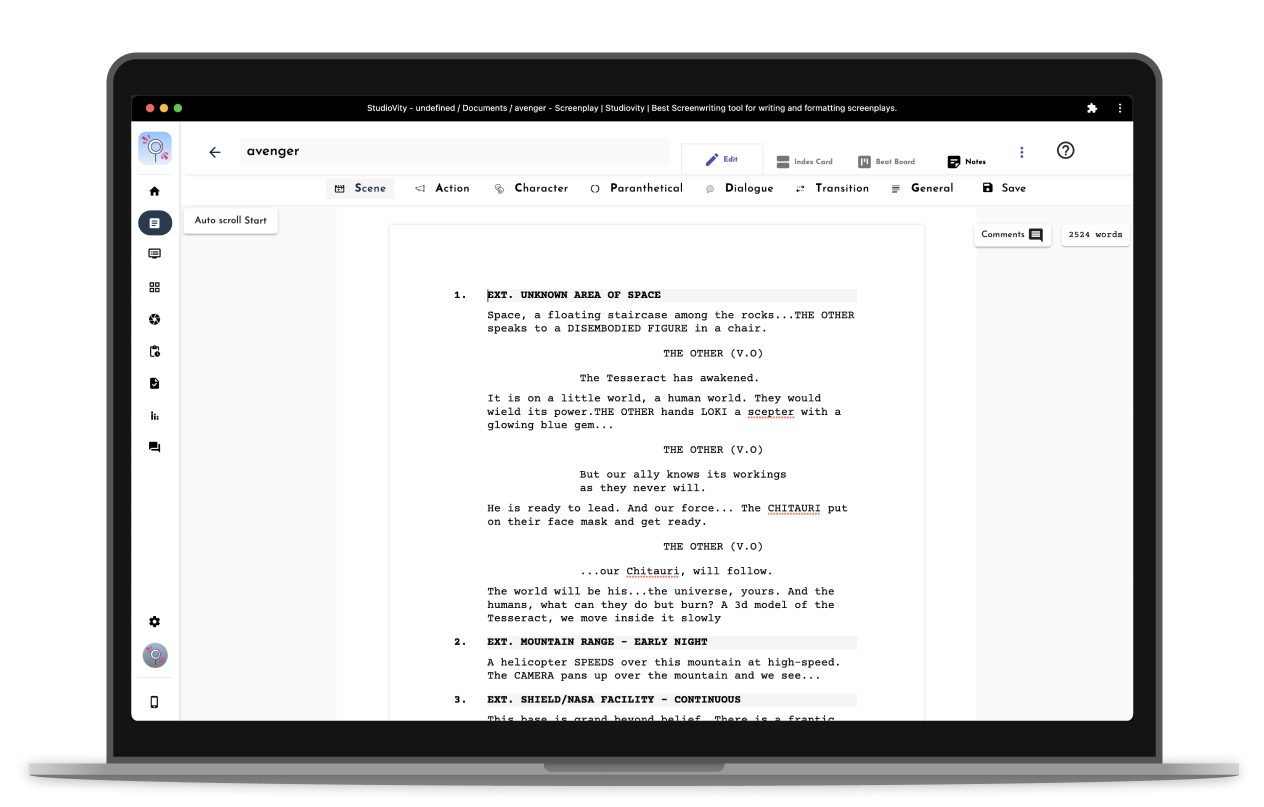Open the Settings gear icon
The width and height of the screenshot is (1264, 807).
tap(155, 621)
